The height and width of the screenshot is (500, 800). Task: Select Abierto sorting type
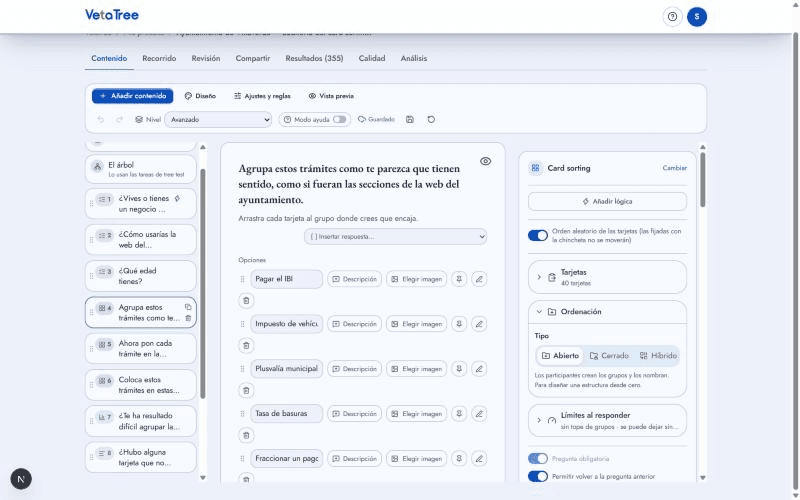click(x=560, y=356)
